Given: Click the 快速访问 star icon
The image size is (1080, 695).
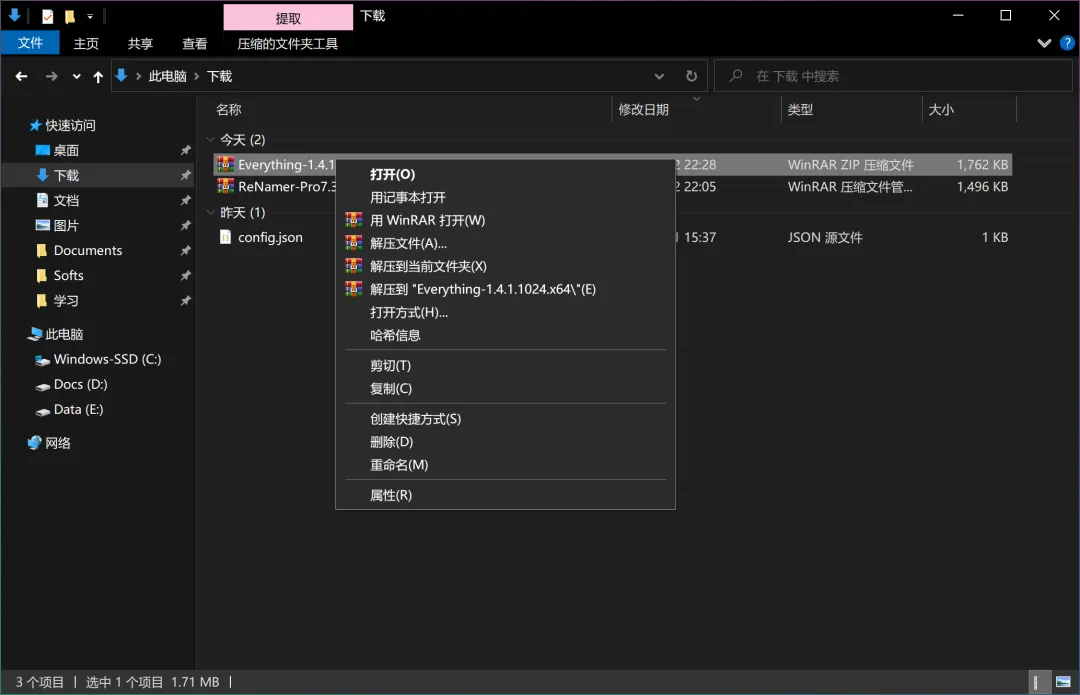Looking at the screenshot, I should click(x=35, y=125).
